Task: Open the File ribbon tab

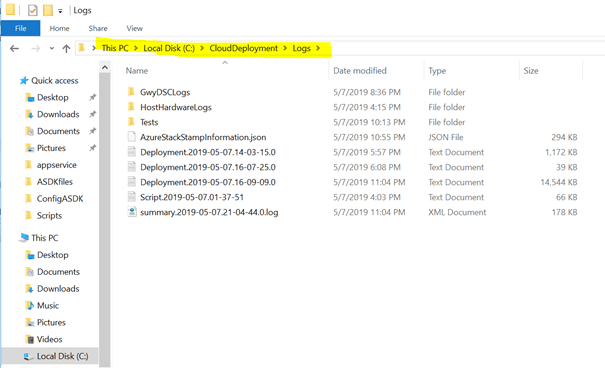Action: [x=20, y=28]
